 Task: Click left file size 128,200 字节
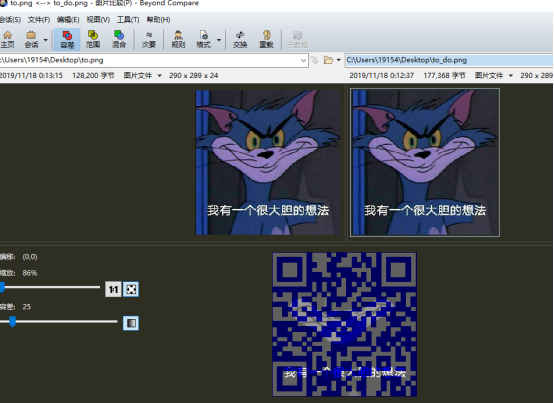(93, 76)
